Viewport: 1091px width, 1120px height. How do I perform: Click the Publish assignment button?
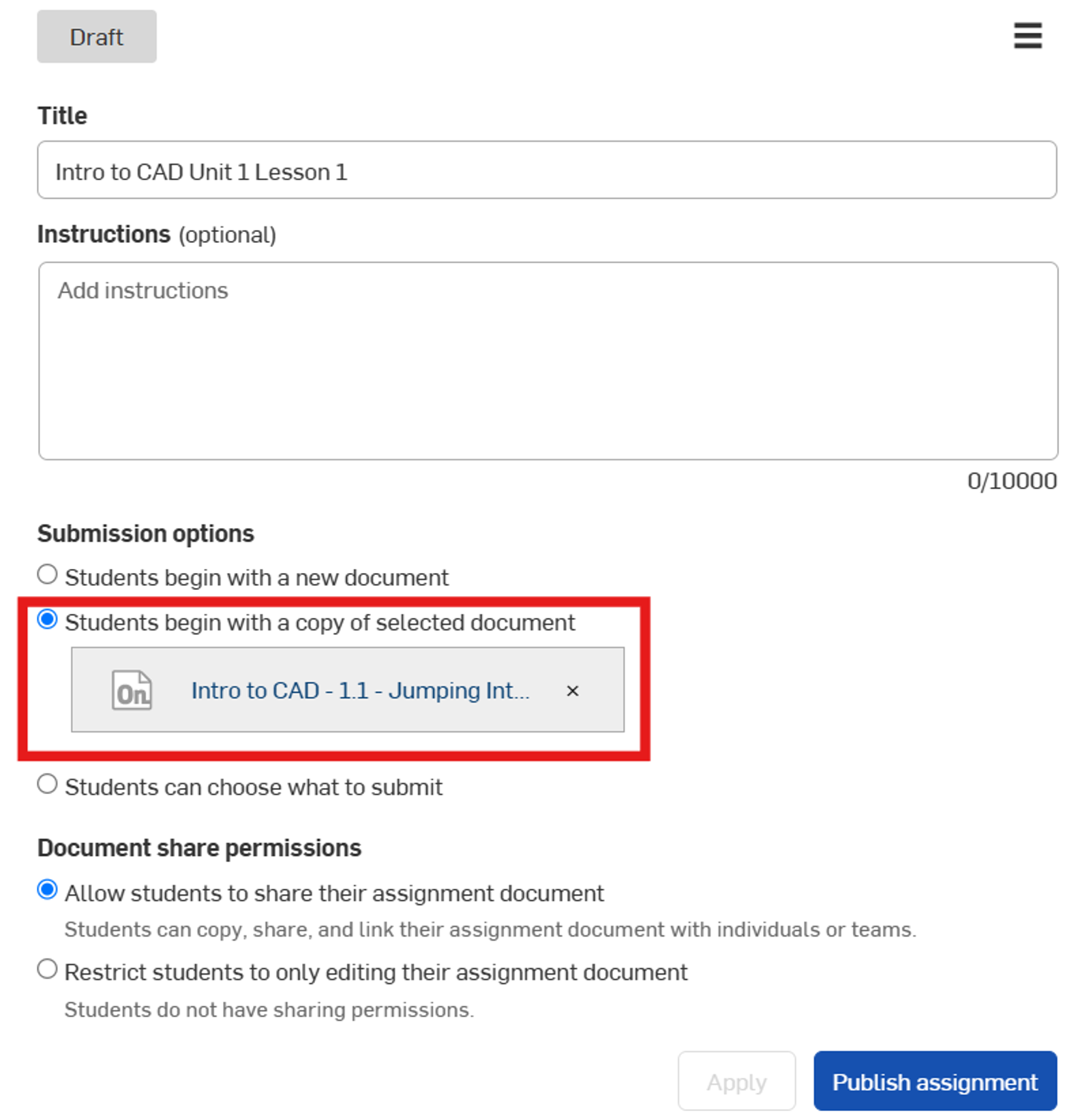pos(934,1082)
